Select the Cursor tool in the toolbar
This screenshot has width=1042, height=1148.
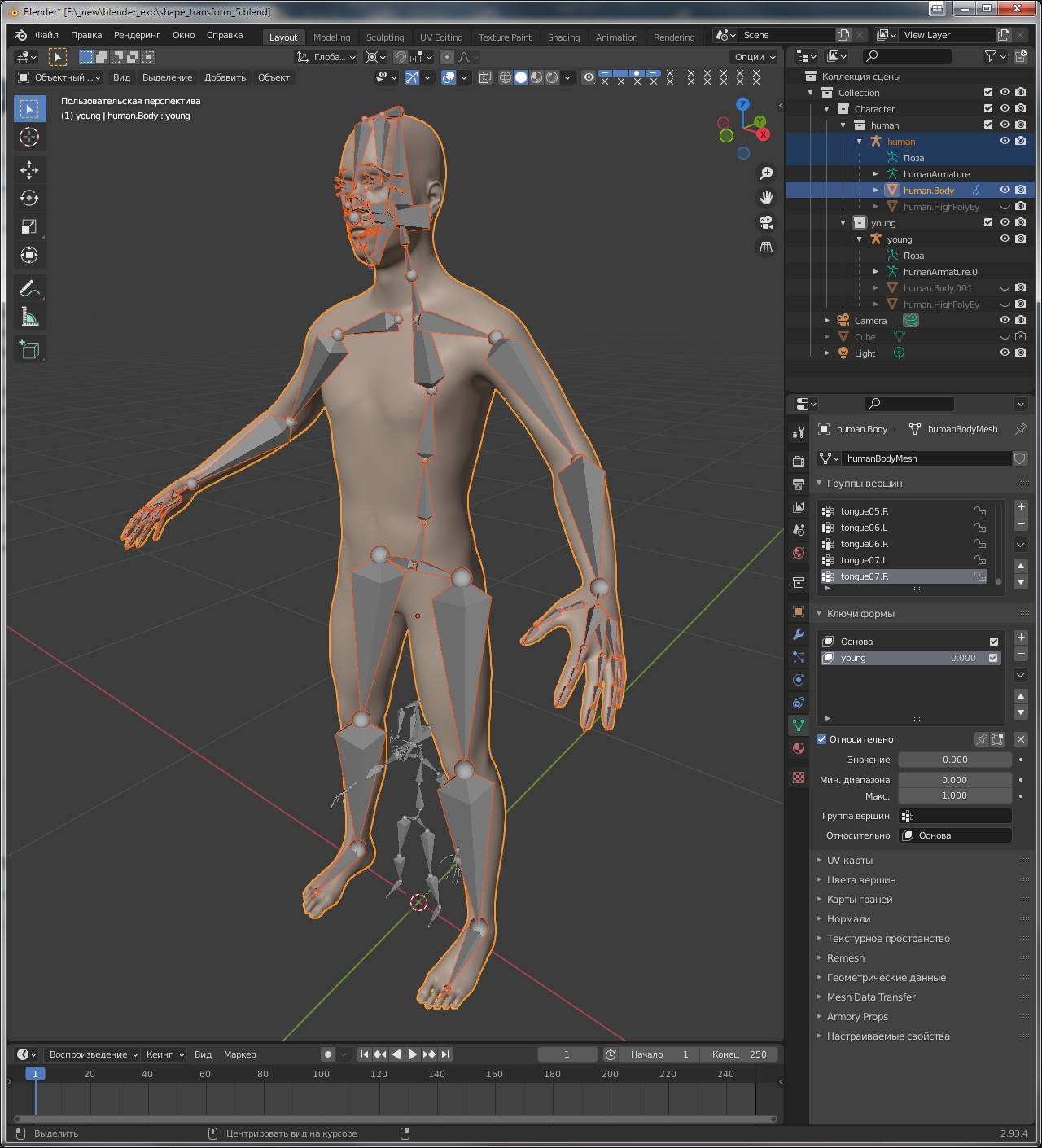coord(29,137)
